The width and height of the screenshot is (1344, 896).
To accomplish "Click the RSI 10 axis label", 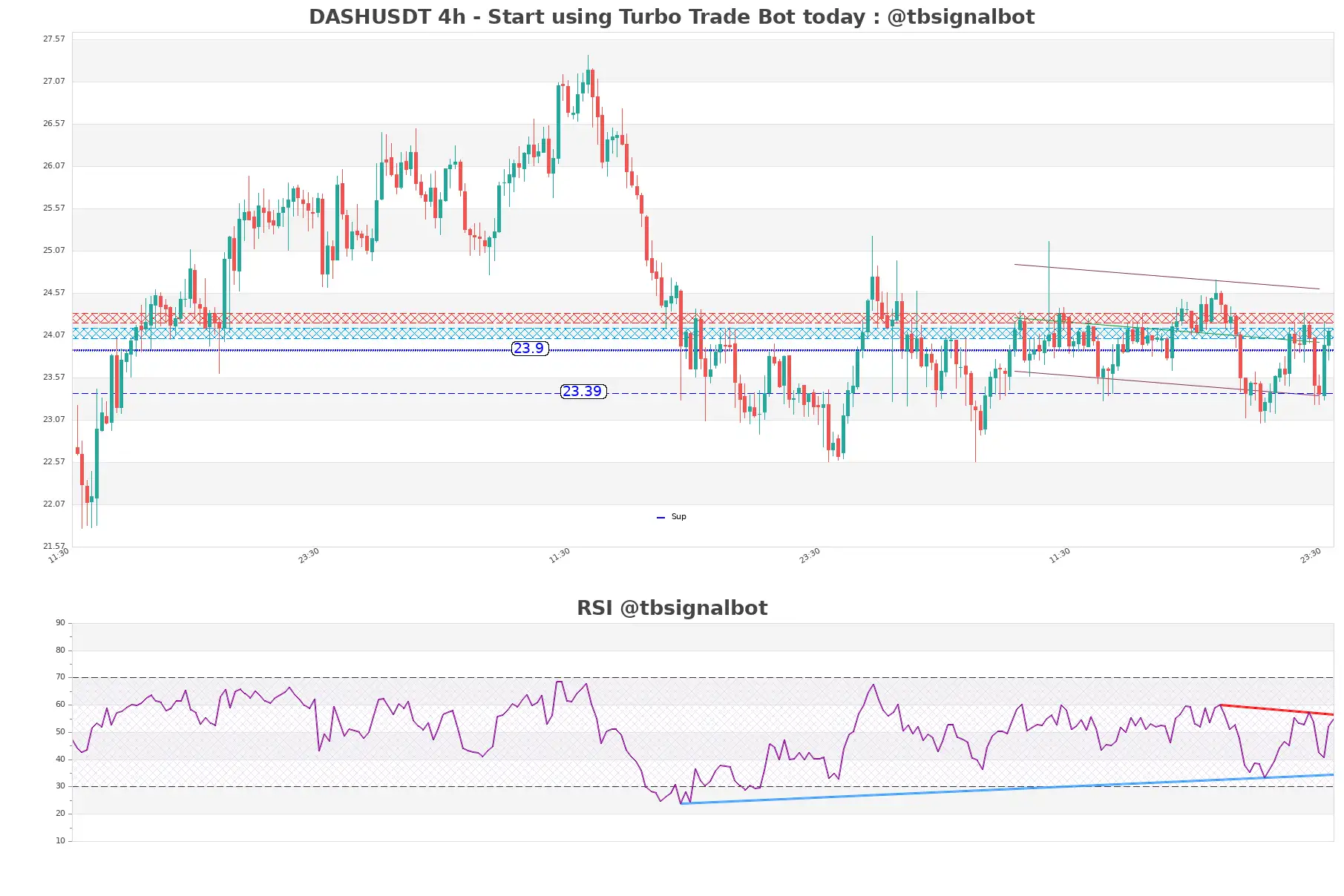I will [60, 840].
